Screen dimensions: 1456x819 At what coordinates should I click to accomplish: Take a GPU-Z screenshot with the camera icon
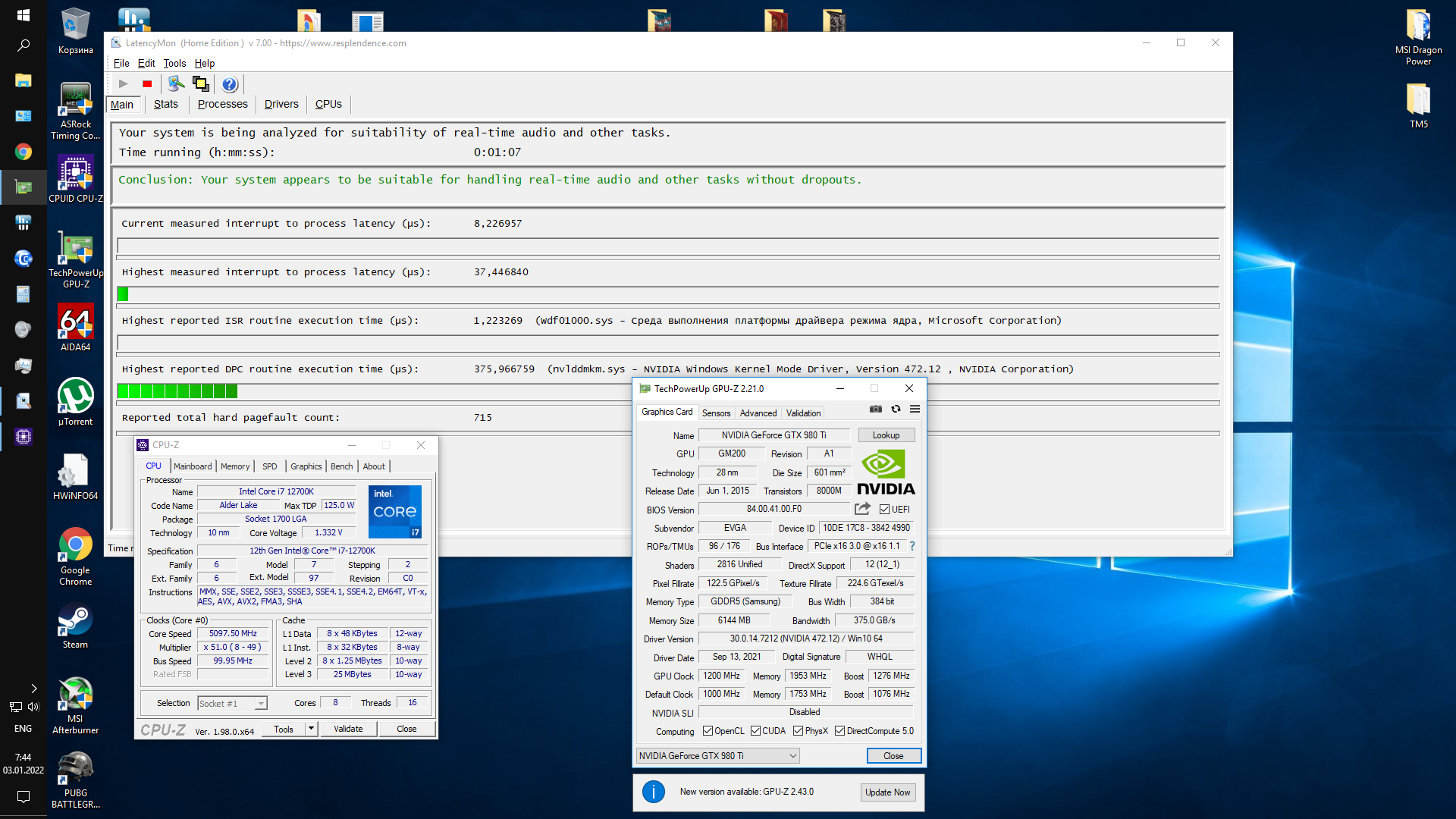click(x=876, y=409)
